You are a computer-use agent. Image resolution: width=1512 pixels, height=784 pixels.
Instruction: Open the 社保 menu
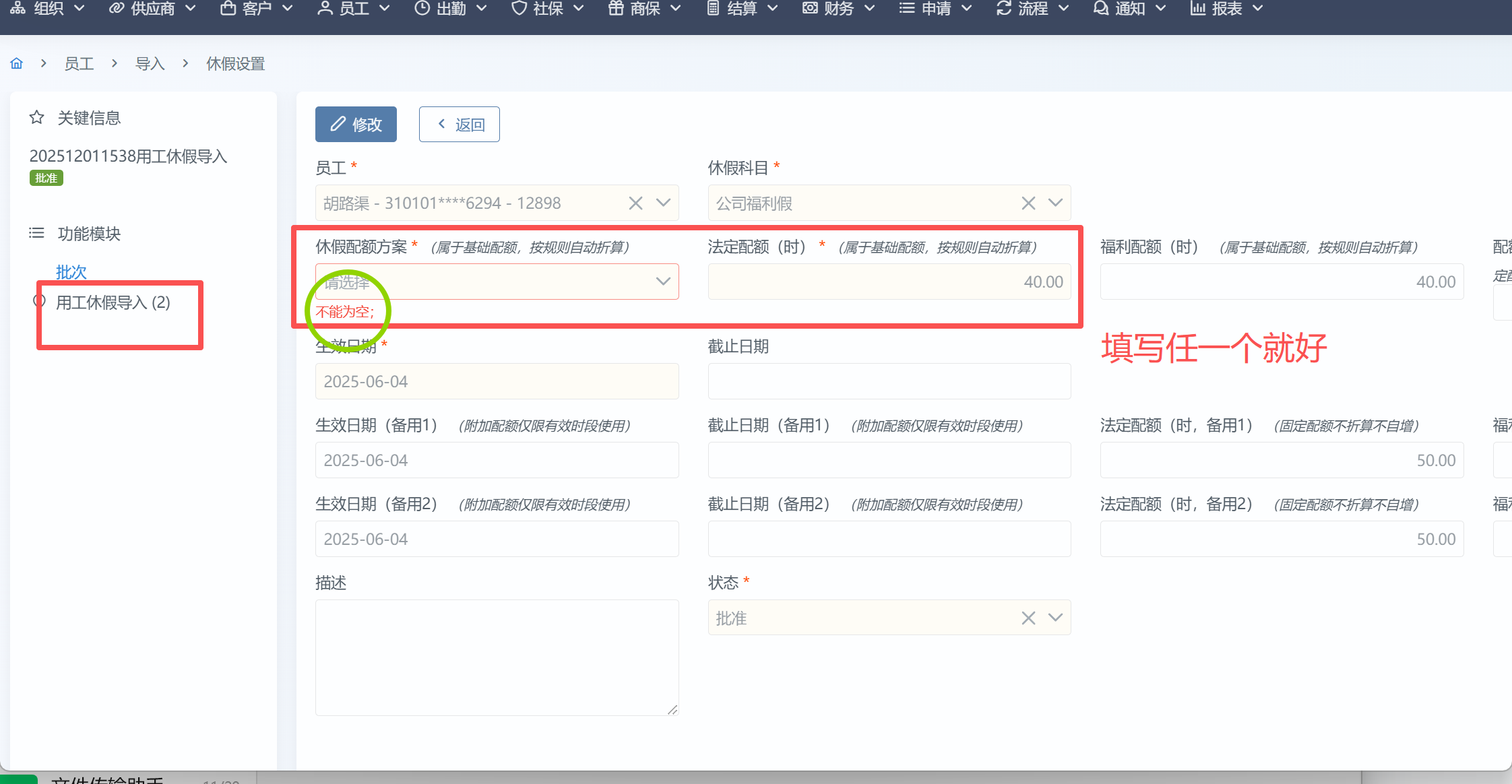(x=547, y=9)
